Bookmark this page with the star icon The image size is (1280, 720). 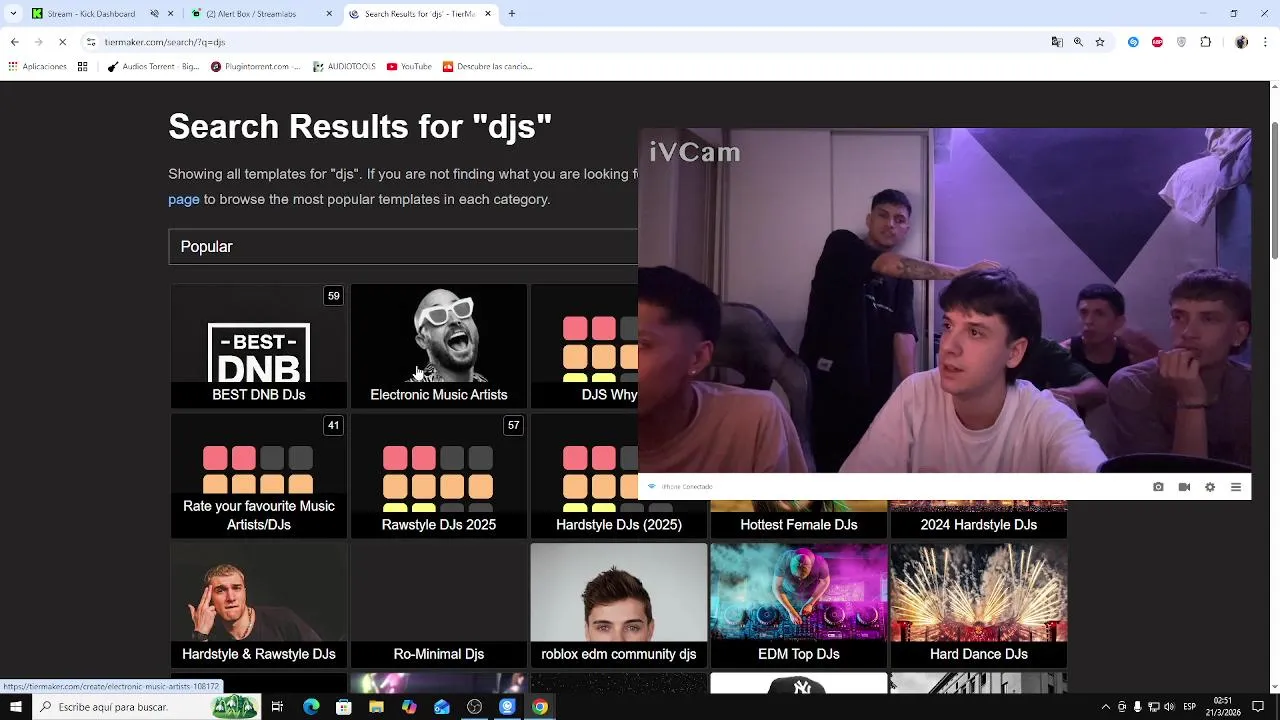(x=1100, y=42)
